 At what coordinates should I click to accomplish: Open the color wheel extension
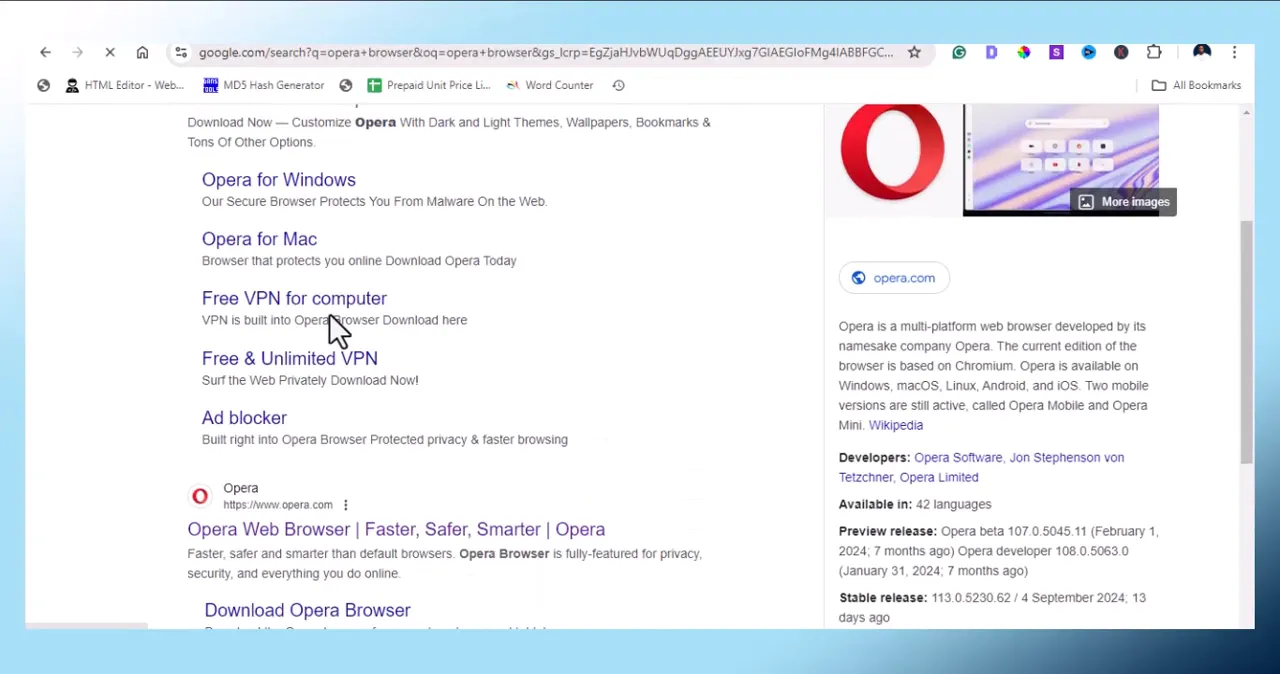1024,52
